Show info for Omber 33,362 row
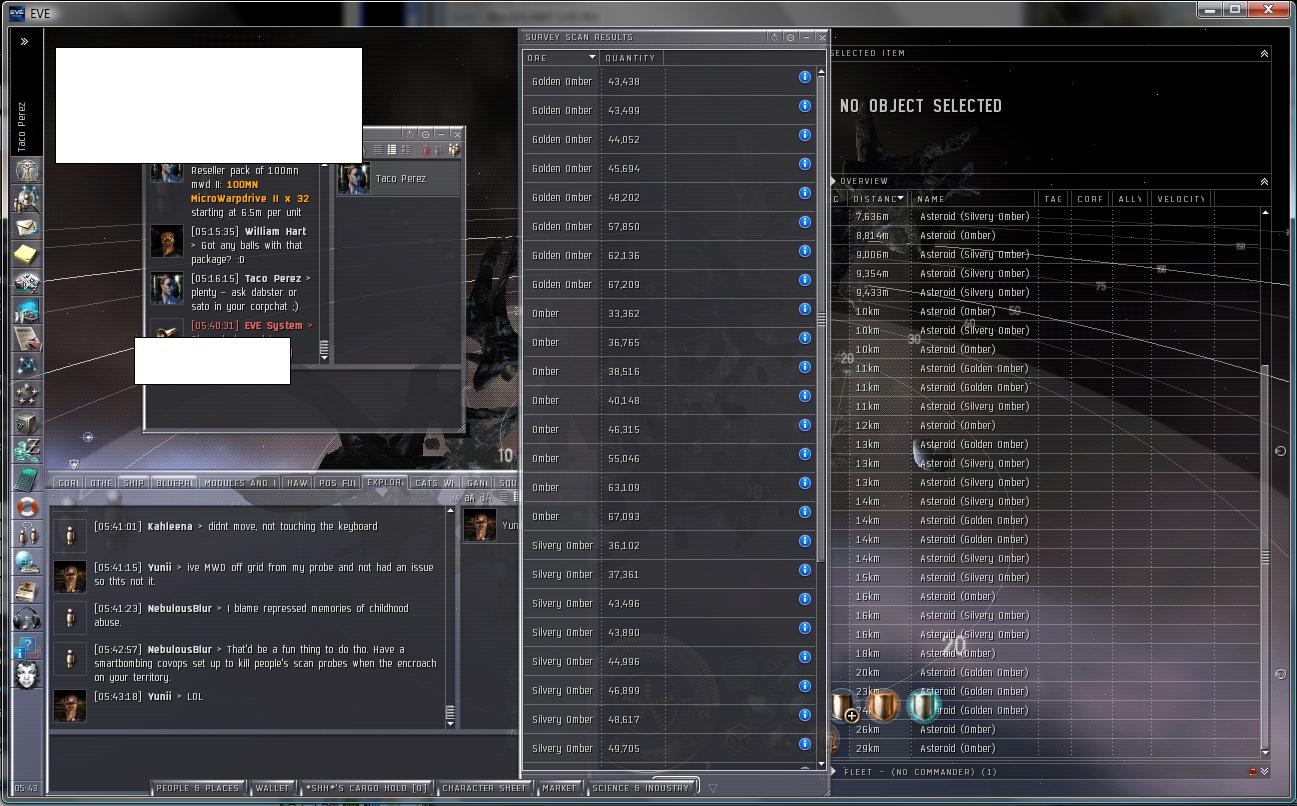Screen dimensions: 1297x806 click(x=804, y=309)
